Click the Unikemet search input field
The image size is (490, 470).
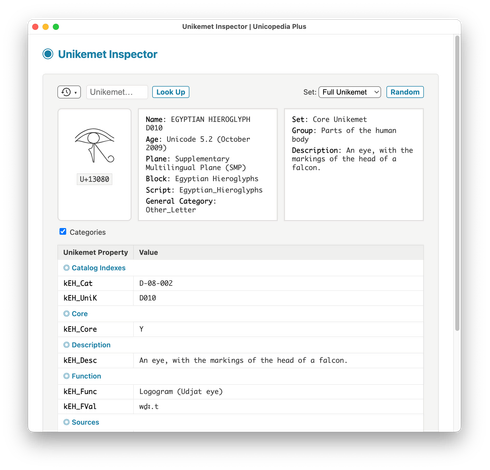pyautogui.click(x=117, y=92)
